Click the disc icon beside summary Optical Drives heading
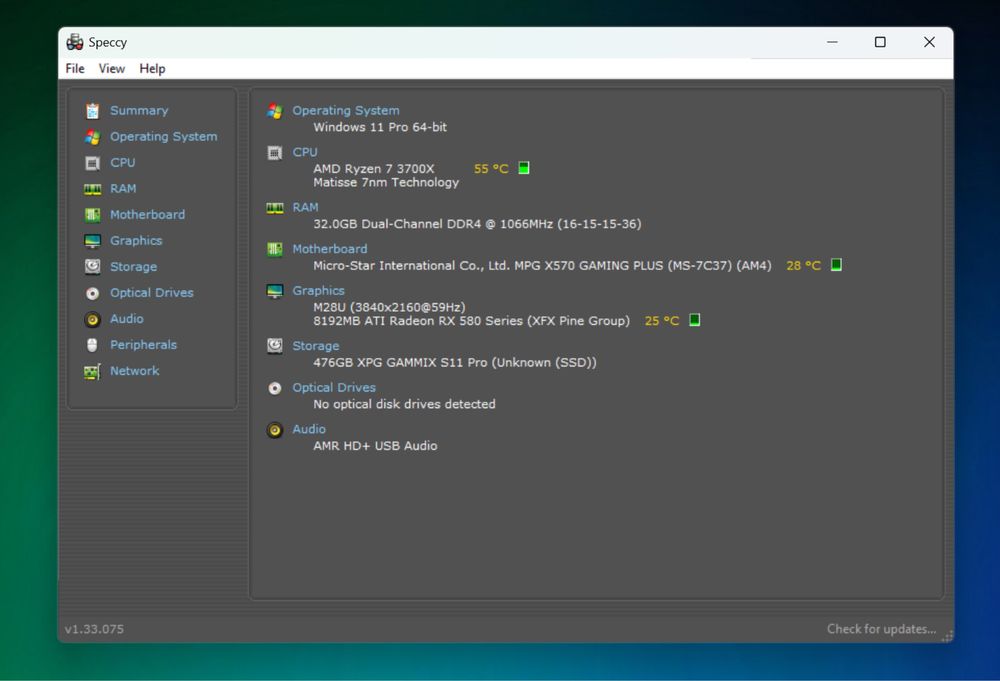Image resolution: width=1000 pixels, height=681 pixels. [275, 388]
